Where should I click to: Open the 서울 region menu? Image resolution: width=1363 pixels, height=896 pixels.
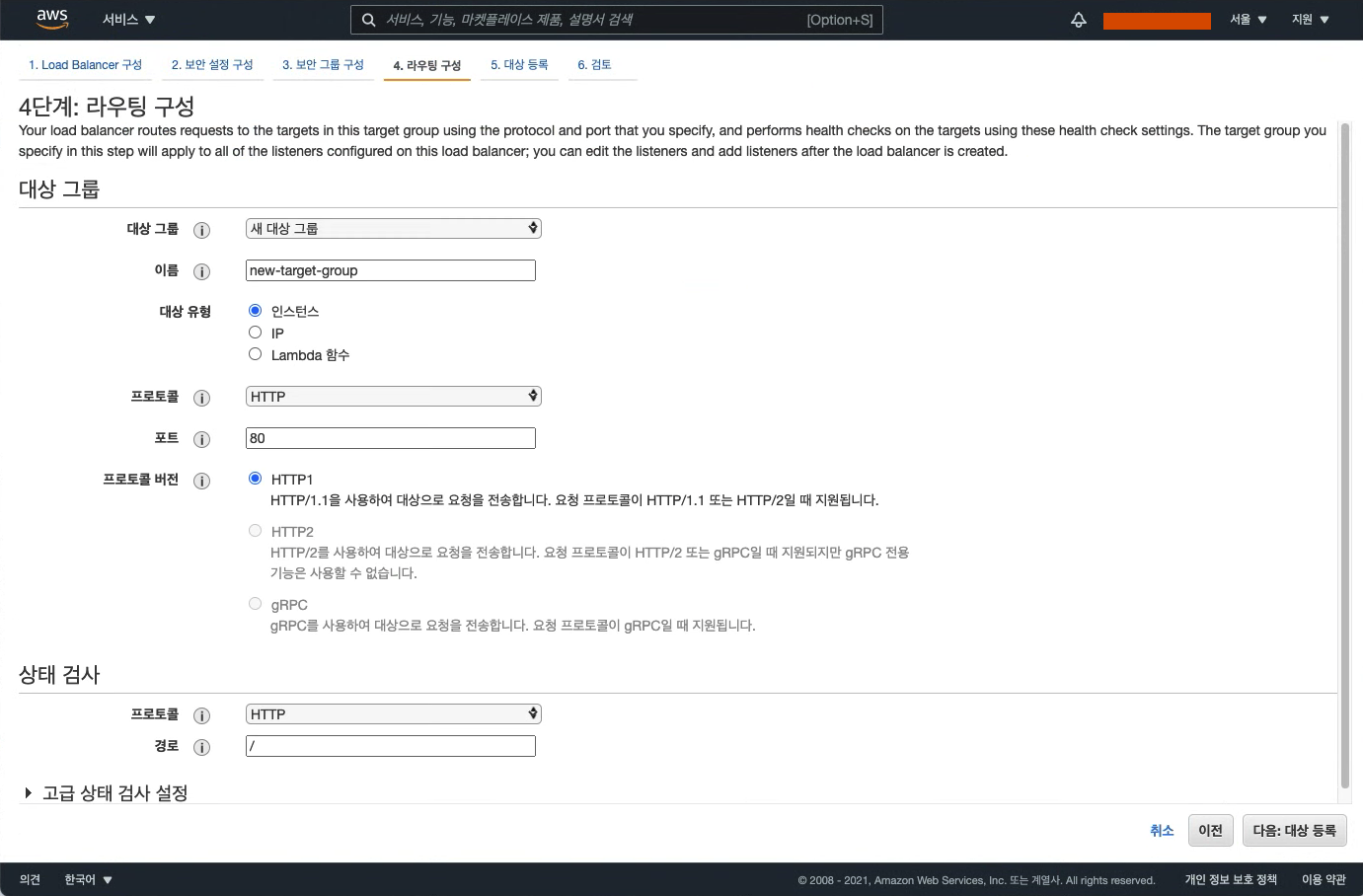1248,20
